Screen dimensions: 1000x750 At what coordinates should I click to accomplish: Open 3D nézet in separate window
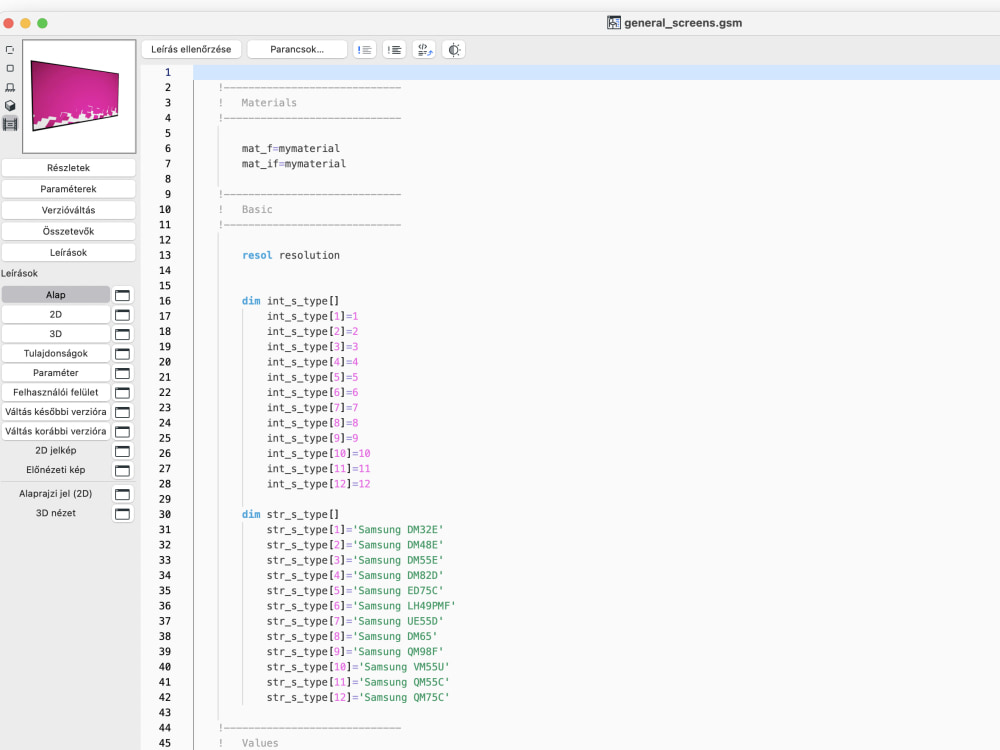click(x=122, y=513)
